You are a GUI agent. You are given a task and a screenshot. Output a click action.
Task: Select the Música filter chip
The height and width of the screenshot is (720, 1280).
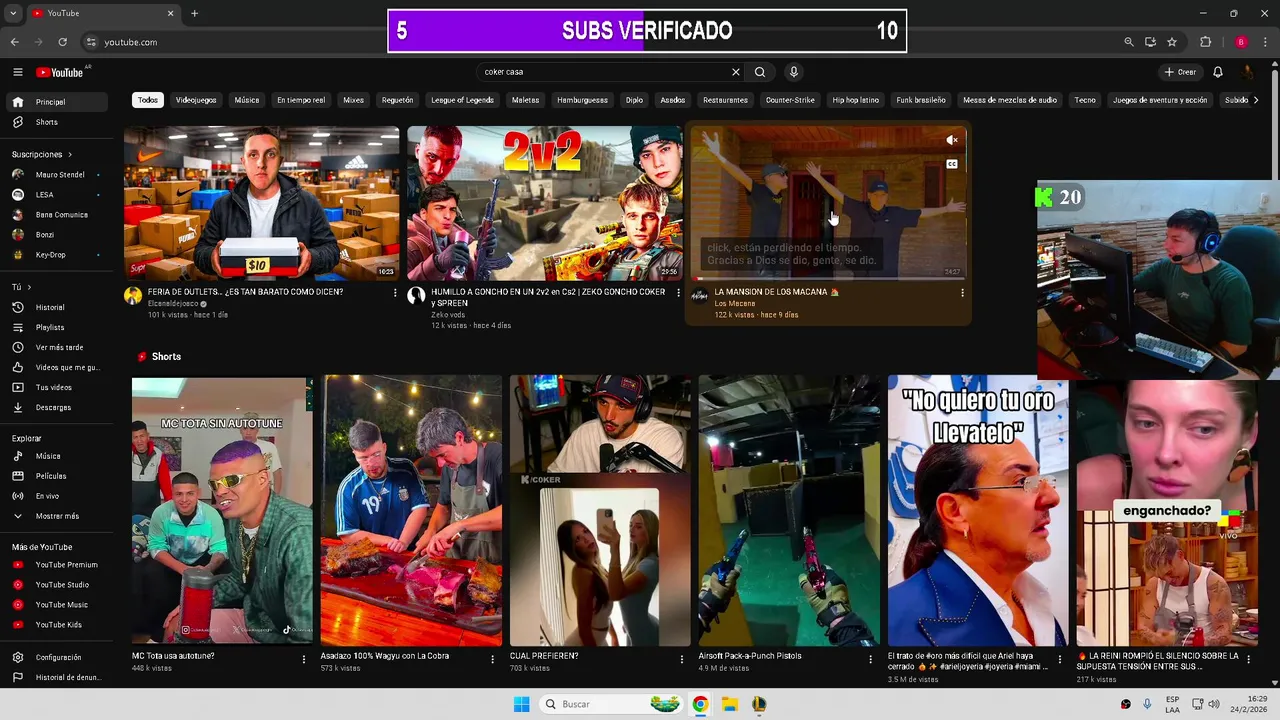coord(247,100)
